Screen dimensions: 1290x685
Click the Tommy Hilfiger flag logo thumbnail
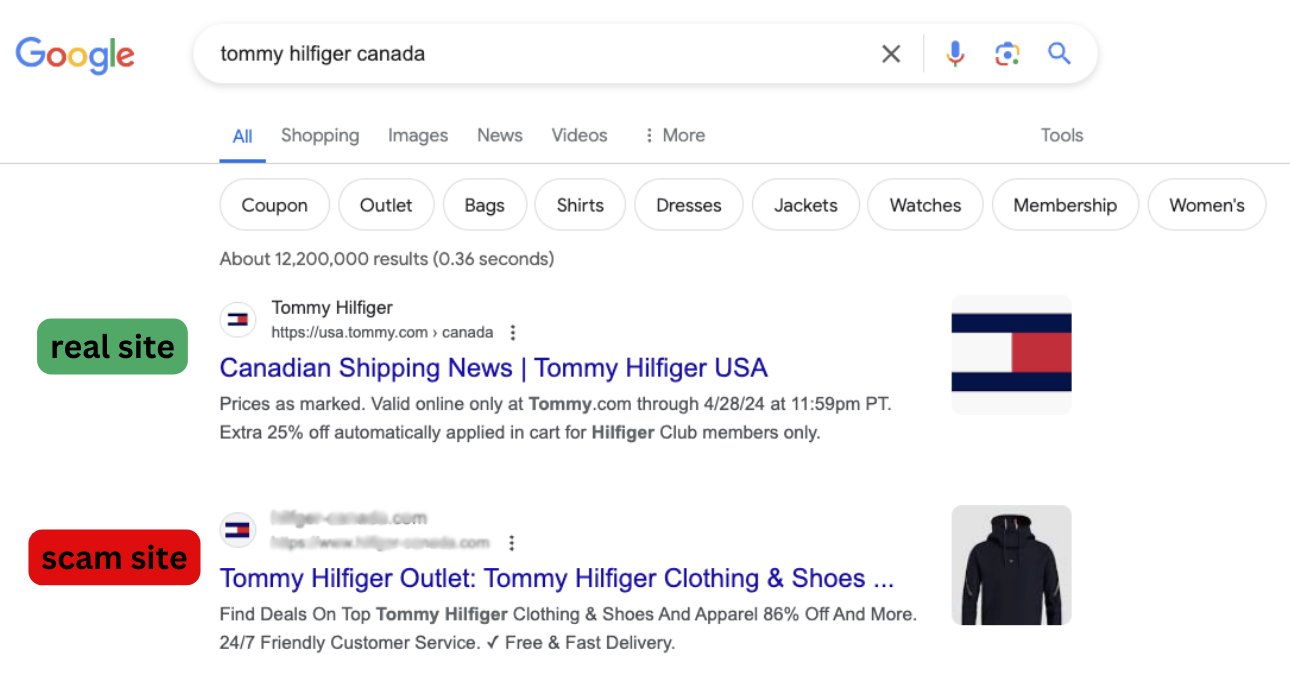(x=1011, y=354)
